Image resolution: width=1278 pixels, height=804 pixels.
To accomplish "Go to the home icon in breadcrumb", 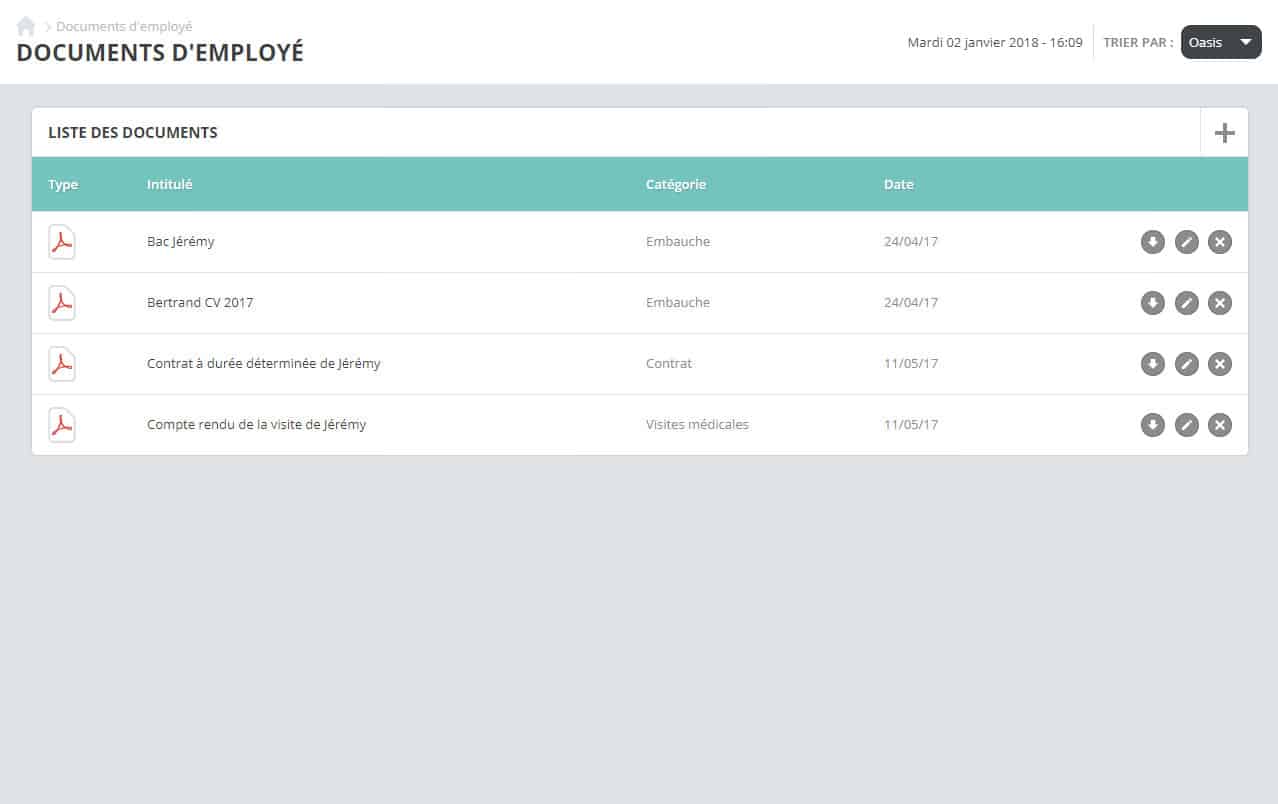I will click(x=26, y=27).
